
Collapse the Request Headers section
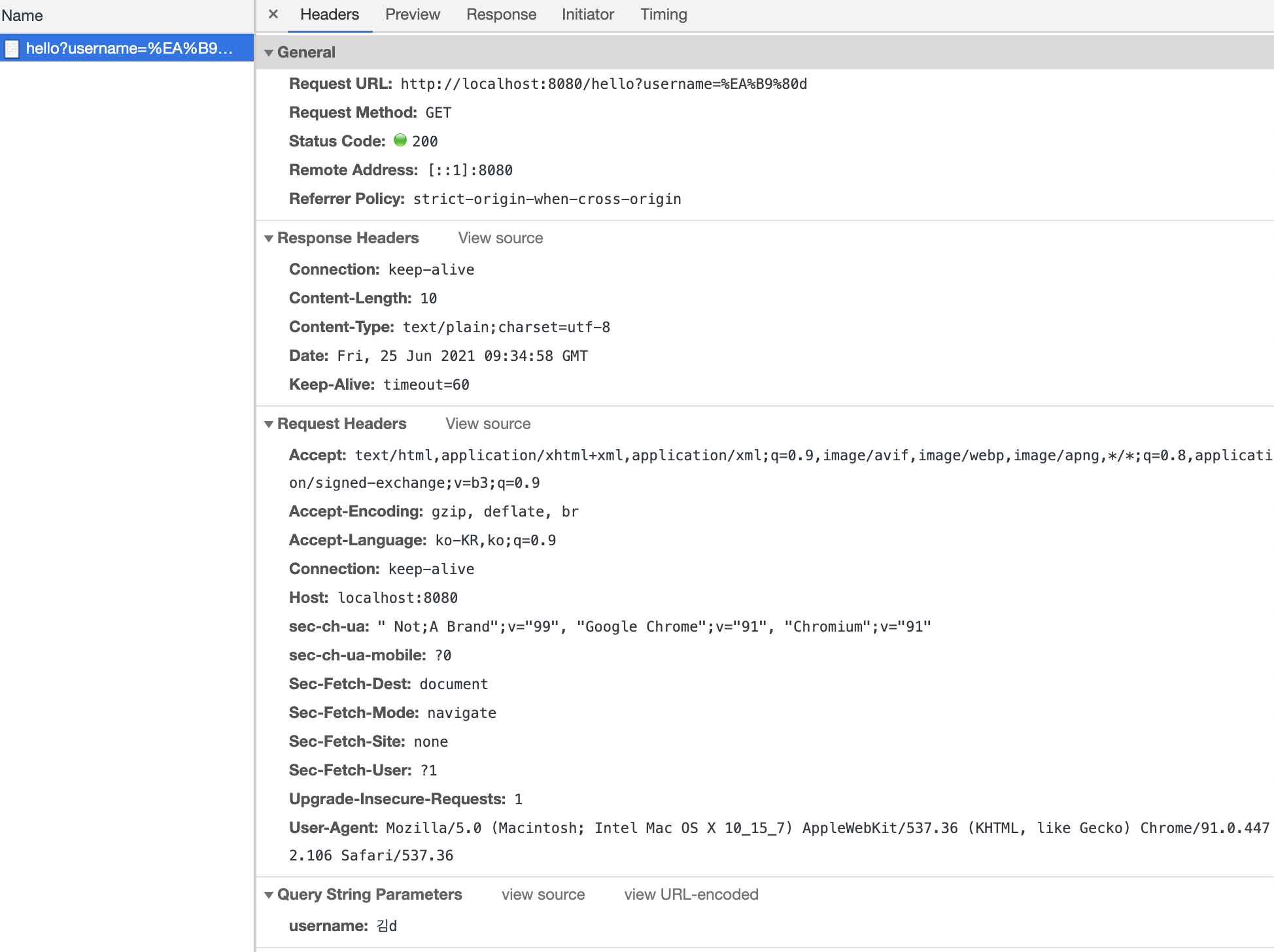(x=269, y=424)
